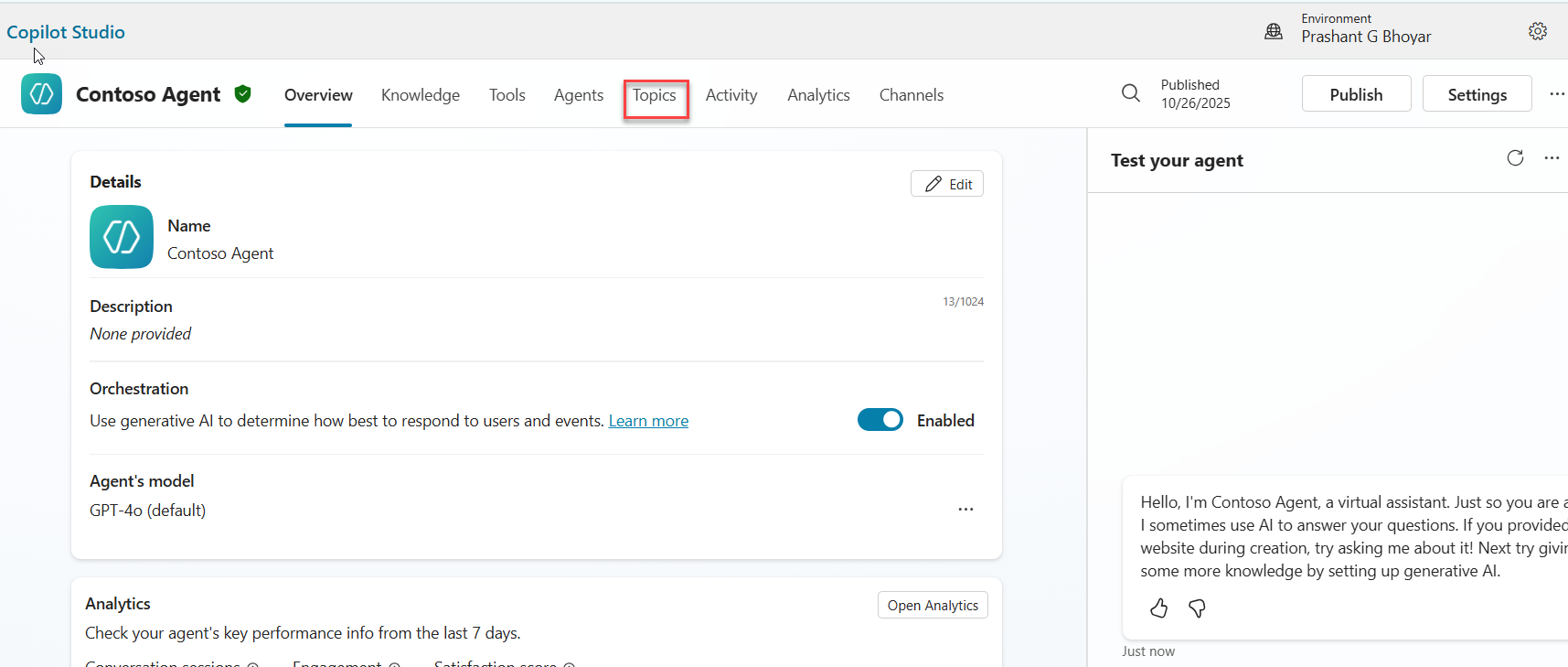The image size is (1568, 667).
Task: Follow the Learn more link under Orchestration
Action: (648, 421)
